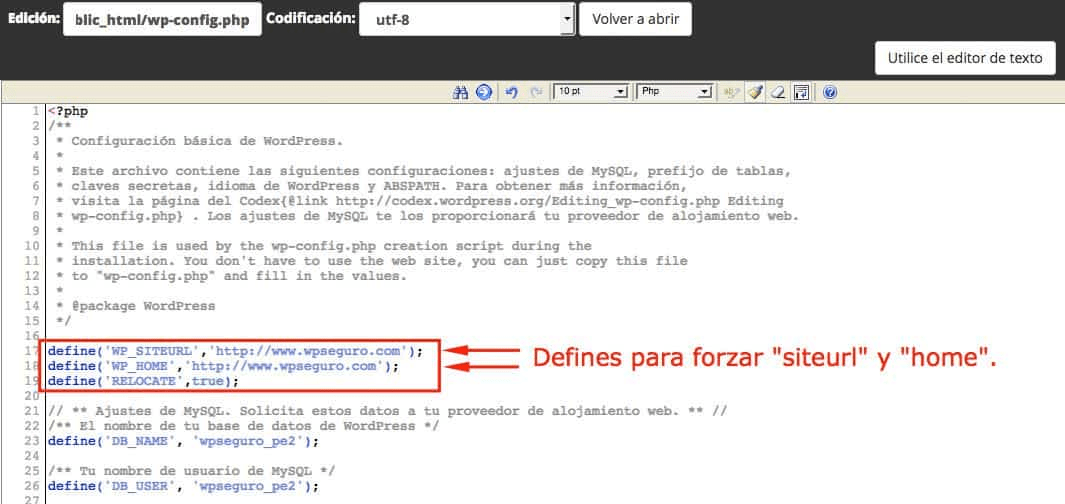The width and height of the screenshot is (1065, 504).
Task: Click the eraser icon
Action: tap(778, 92)
